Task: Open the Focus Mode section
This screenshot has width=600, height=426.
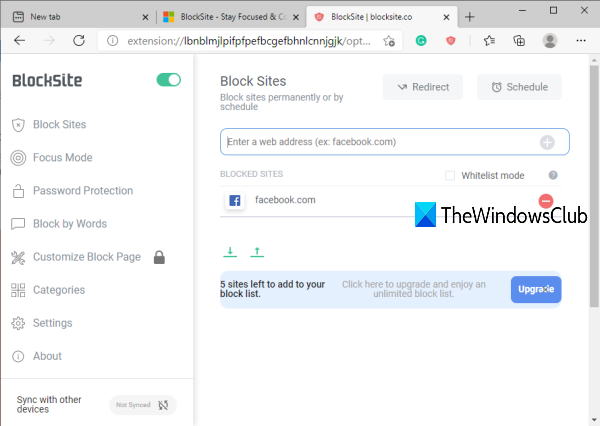Action: coord(62,158)
